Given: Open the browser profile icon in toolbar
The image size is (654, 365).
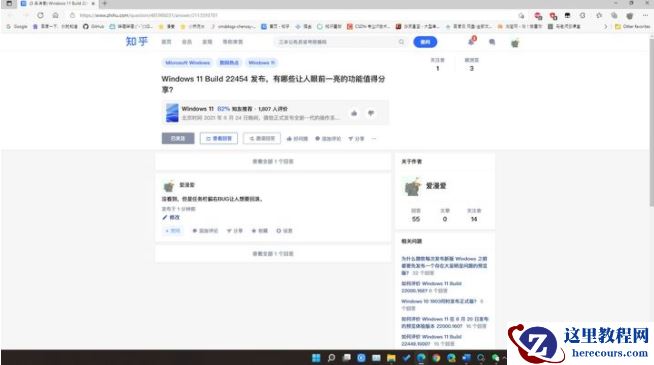Looking at the screenshot, I should (630, 15).
